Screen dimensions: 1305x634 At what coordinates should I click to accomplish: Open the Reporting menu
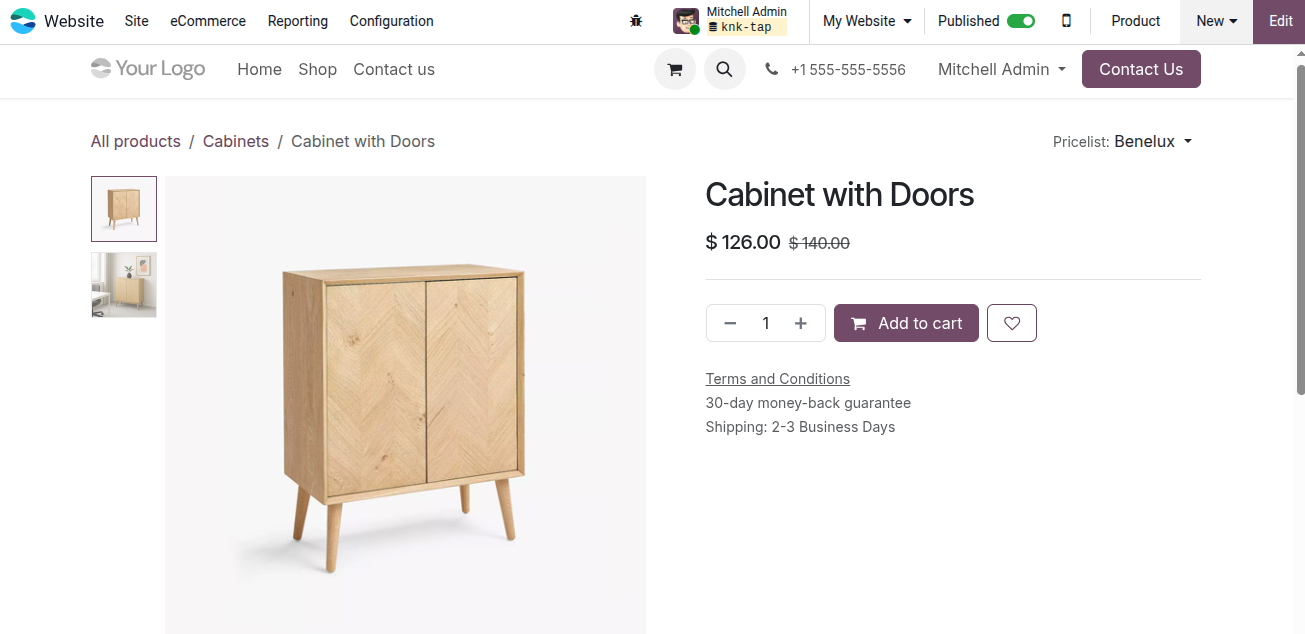(298, 21)
